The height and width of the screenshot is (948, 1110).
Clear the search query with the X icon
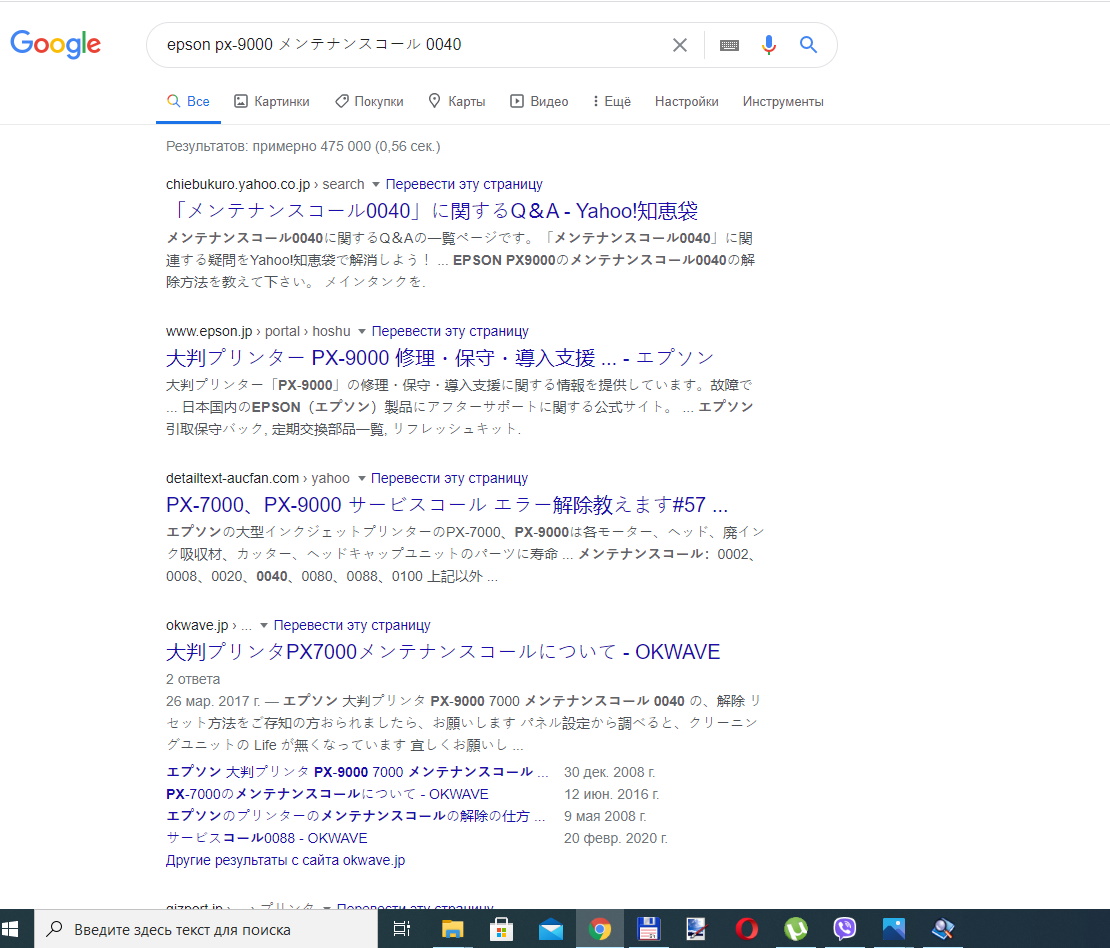680,45
